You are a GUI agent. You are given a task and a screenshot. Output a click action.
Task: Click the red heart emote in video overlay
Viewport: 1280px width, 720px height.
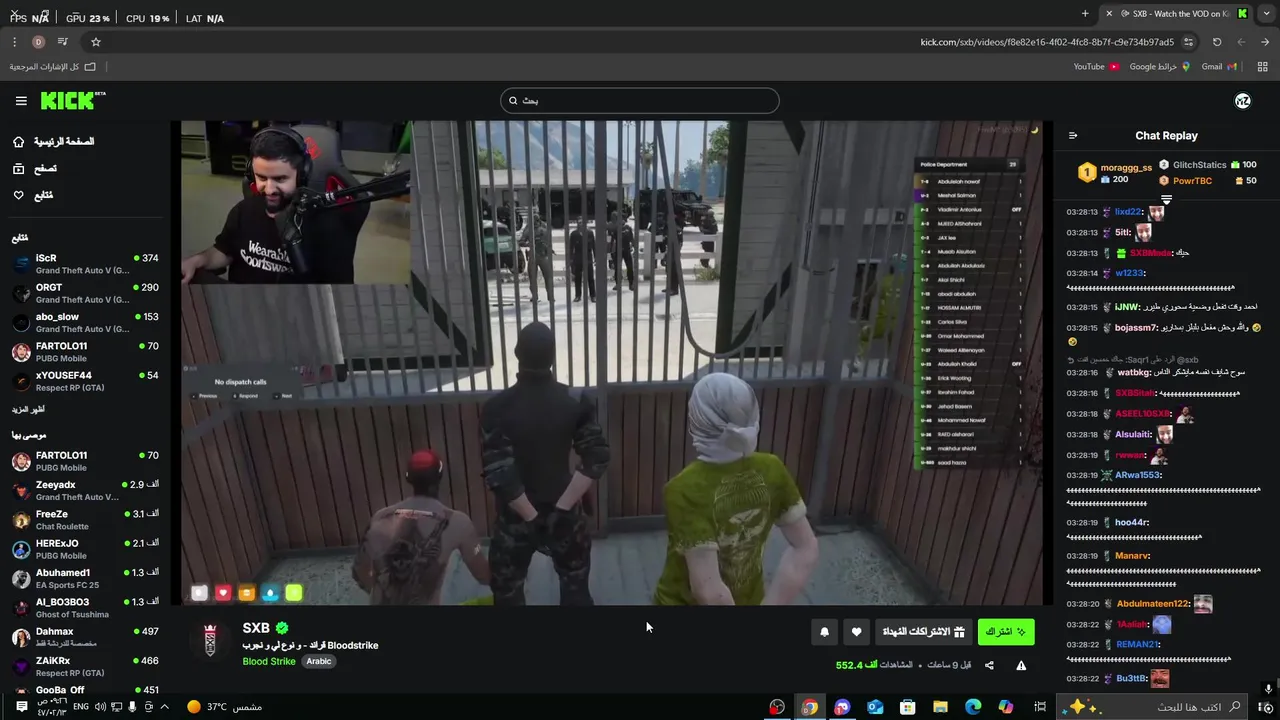pos(223,593)
